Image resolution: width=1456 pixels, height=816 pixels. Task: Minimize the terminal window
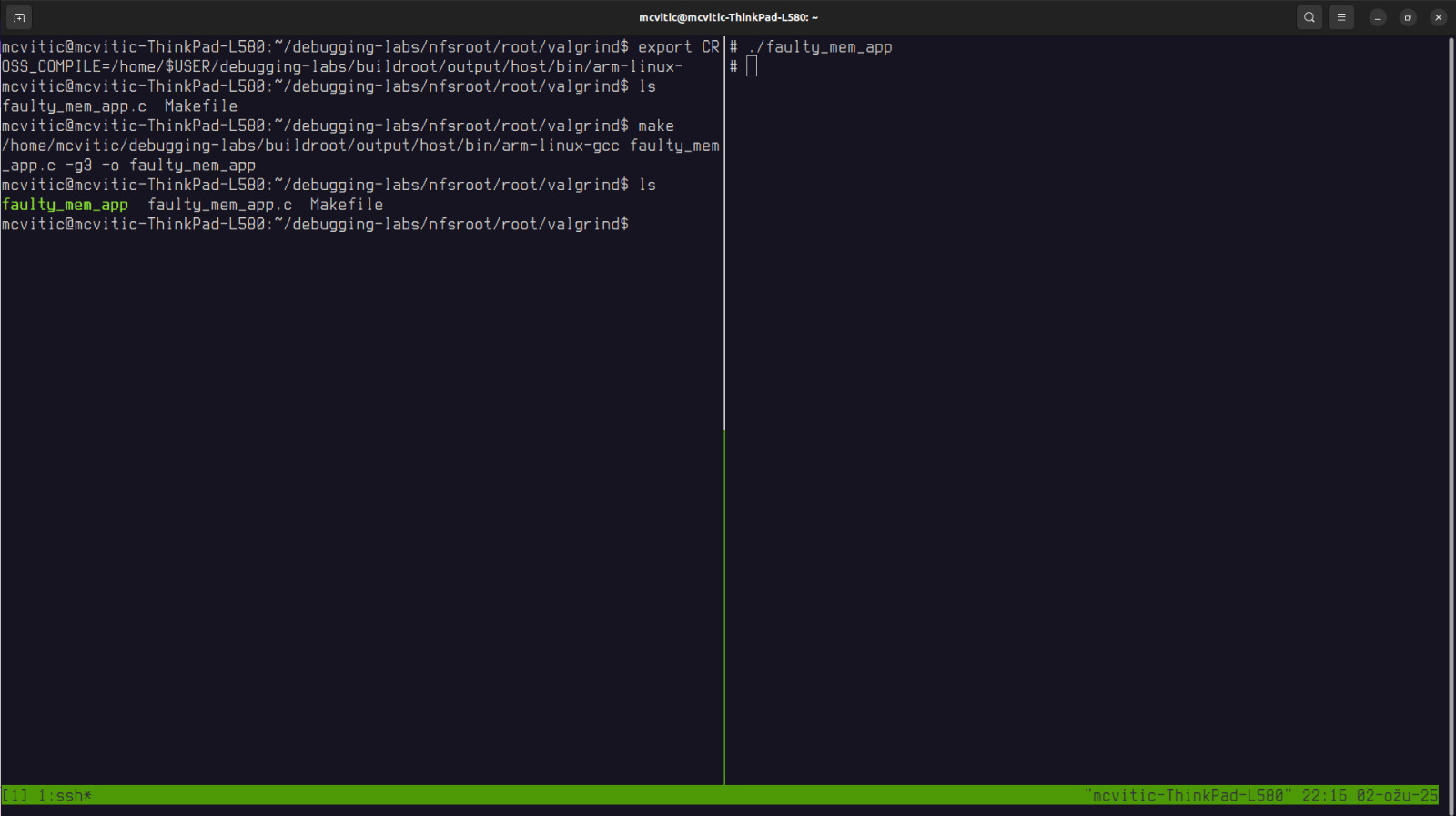(x=1378, y=17)
